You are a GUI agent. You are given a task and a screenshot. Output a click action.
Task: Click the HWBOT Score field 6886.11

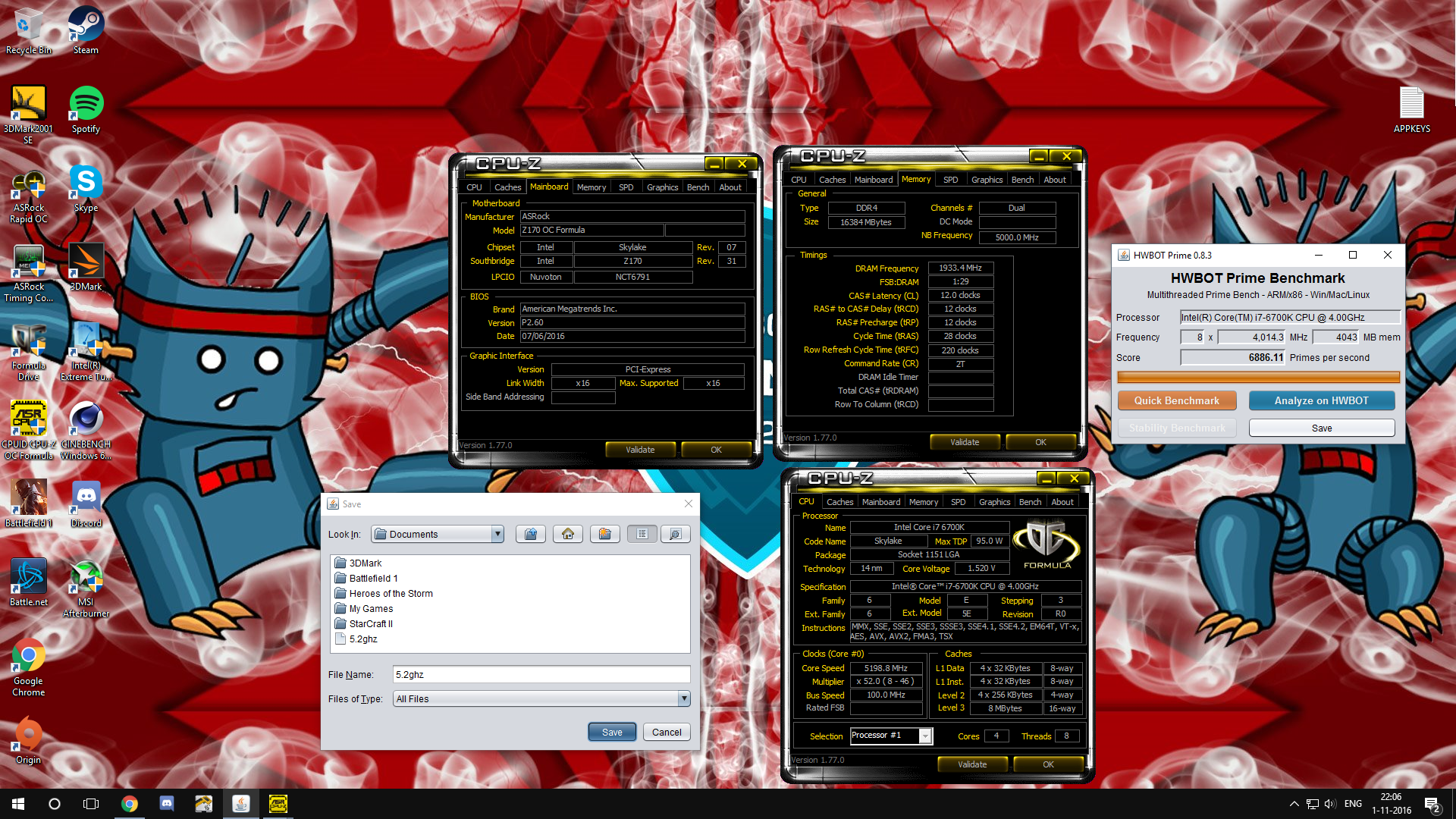[x=1233, y=357]
